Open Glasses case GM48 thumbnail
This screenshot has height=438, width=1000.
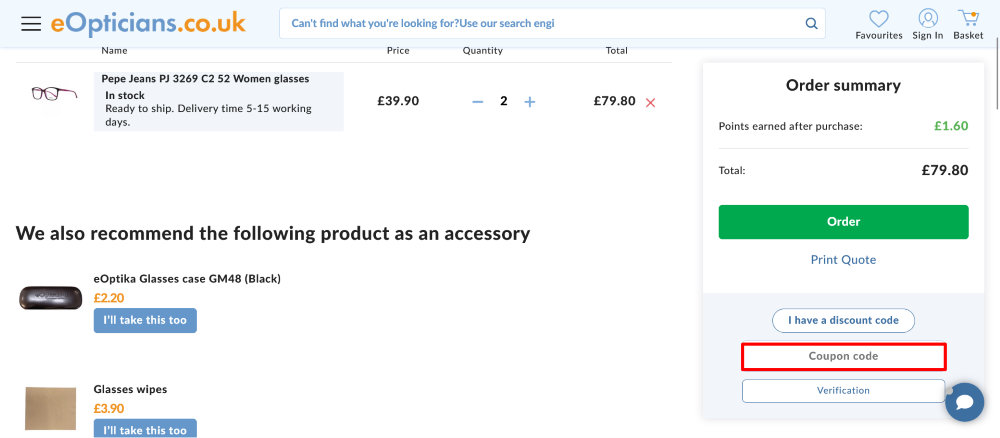pyautogui.click(x=50, y=298)
